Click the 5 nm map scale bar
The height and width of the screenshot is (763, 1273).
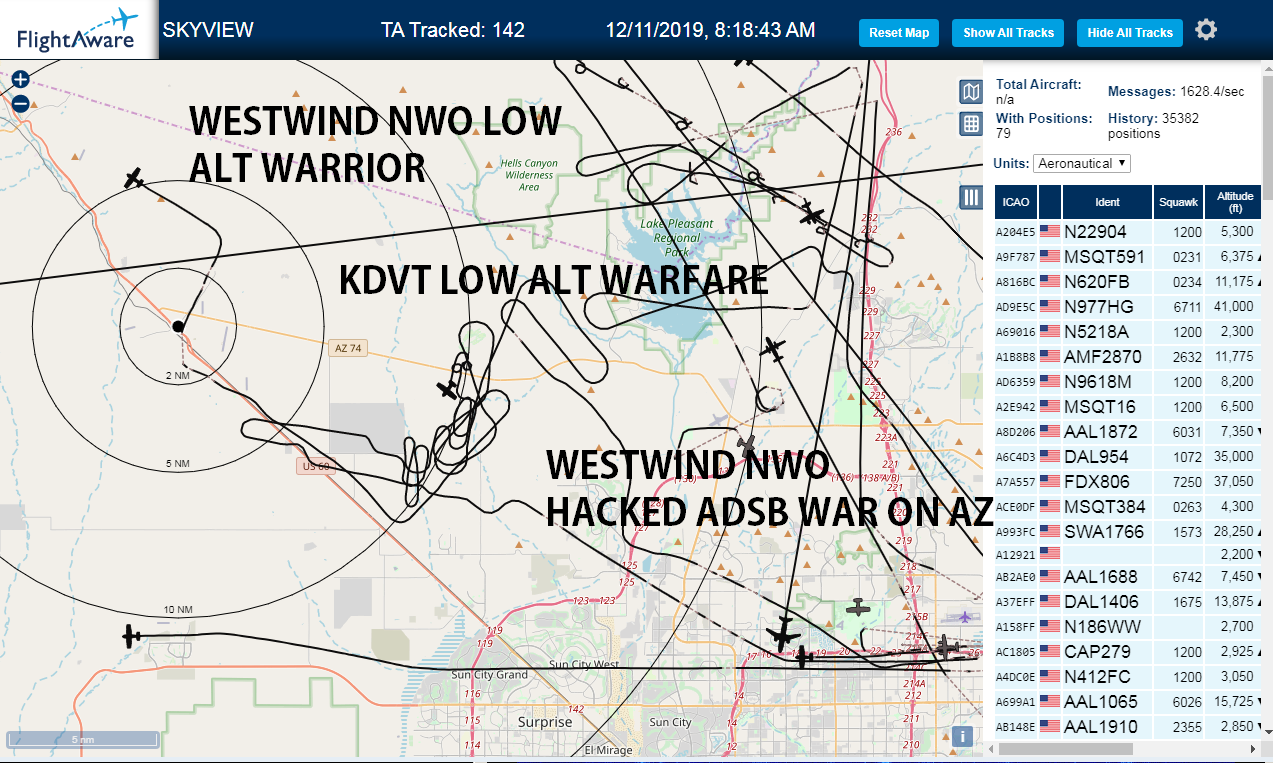(x=83, y=740)
